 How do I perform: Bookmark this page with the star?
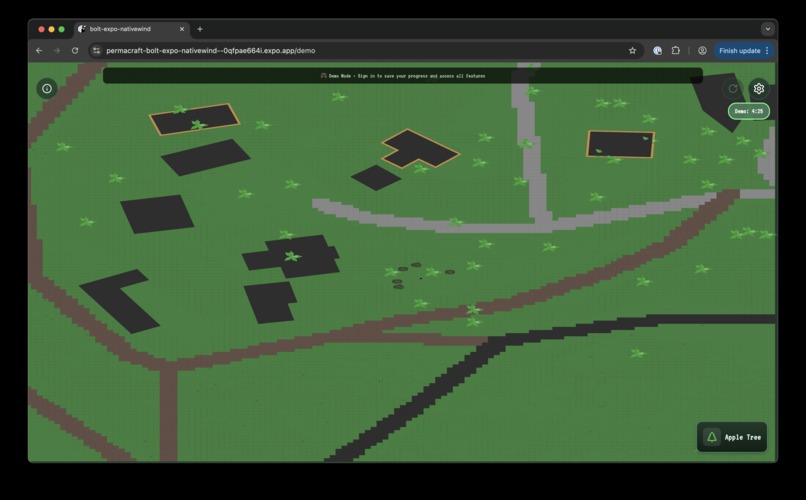coord(632,50)
